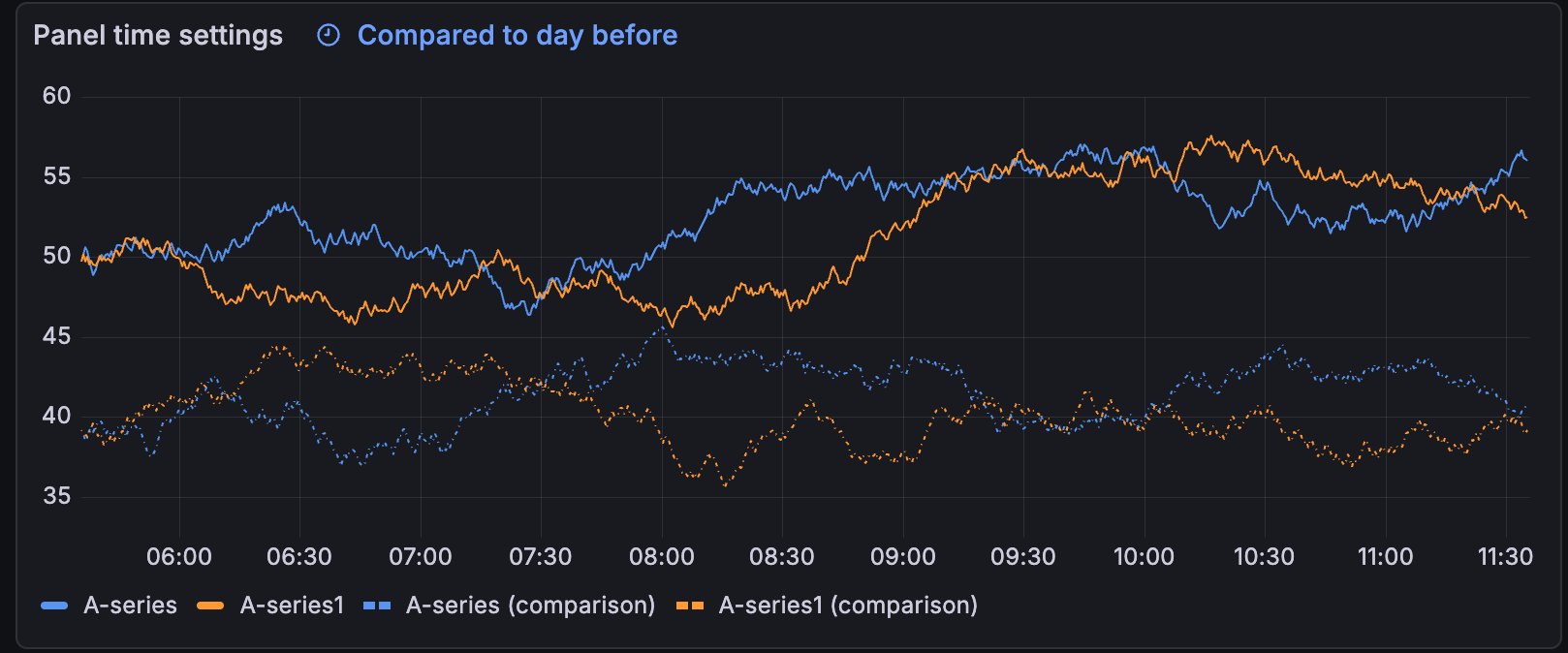This screenshot has width=1568, height=653.
Task: Click the clock comparison icon
Action: pos(329,35)
